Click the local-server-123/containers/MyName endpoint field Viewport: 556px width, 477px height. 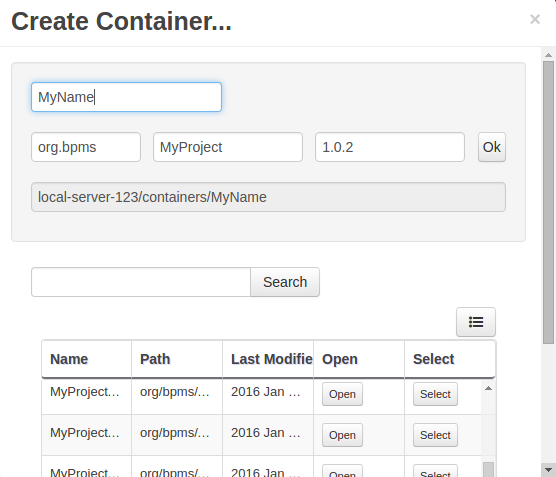[268, 197]
